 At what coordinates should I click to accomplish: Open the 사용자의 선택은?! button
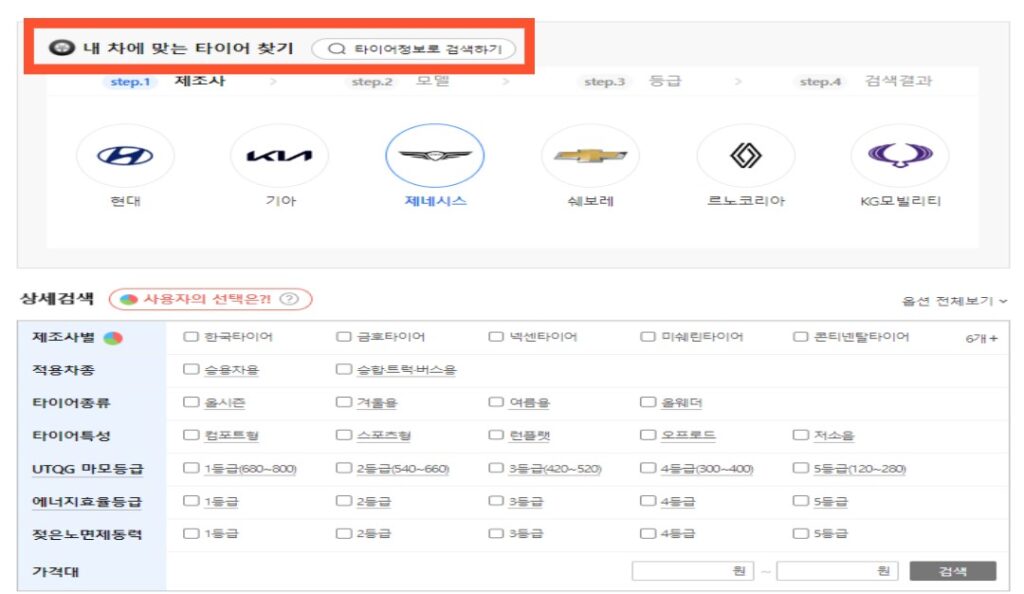(x=210, y=299)
